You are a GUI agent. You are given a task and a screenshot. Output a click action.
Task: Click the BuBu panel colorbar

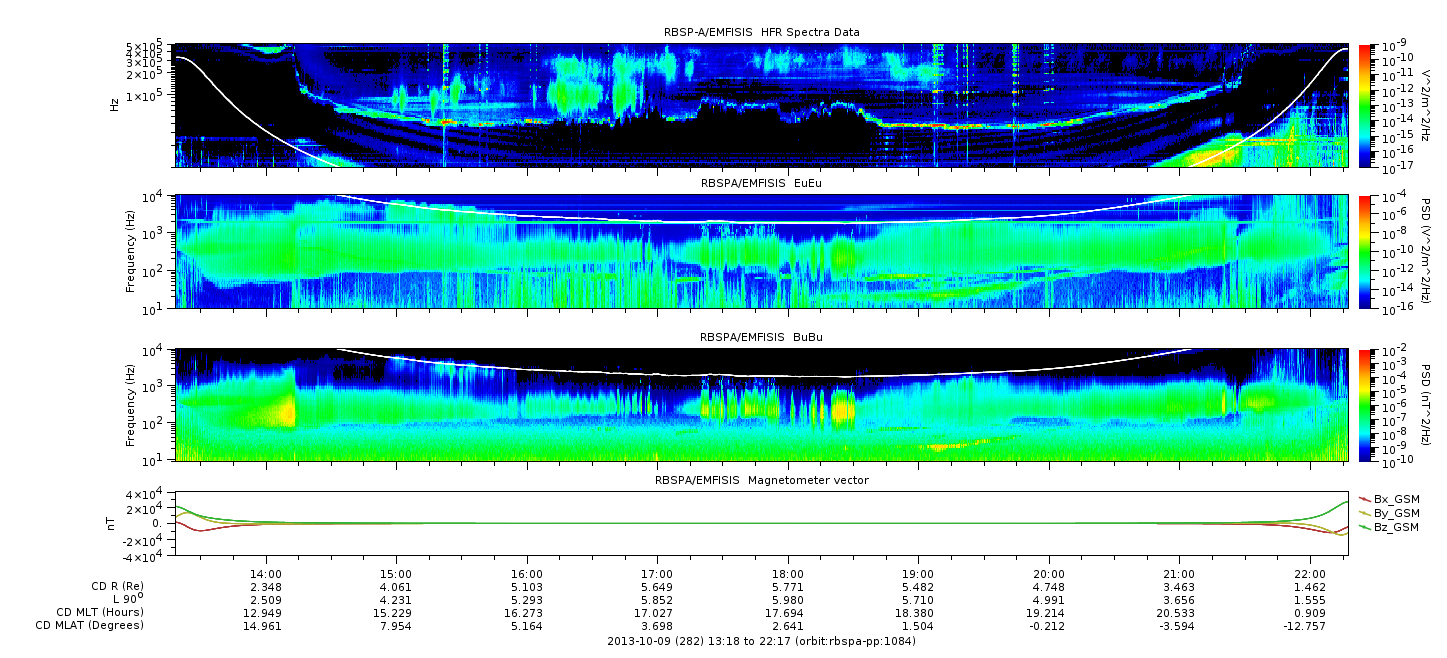(1364, 405)
